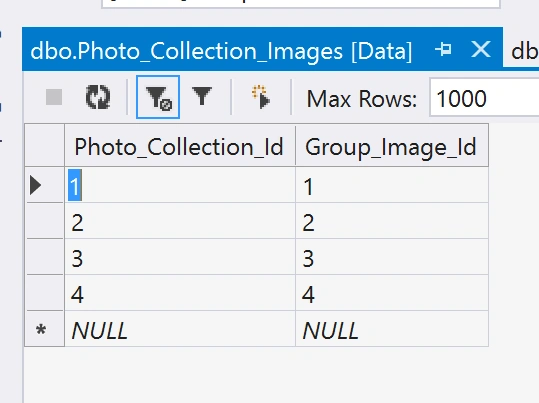This screenshot has height=403, width=539.
Task: Click the select-all corner grid cell
Action: pyautogui.click(x=44, y=145)
